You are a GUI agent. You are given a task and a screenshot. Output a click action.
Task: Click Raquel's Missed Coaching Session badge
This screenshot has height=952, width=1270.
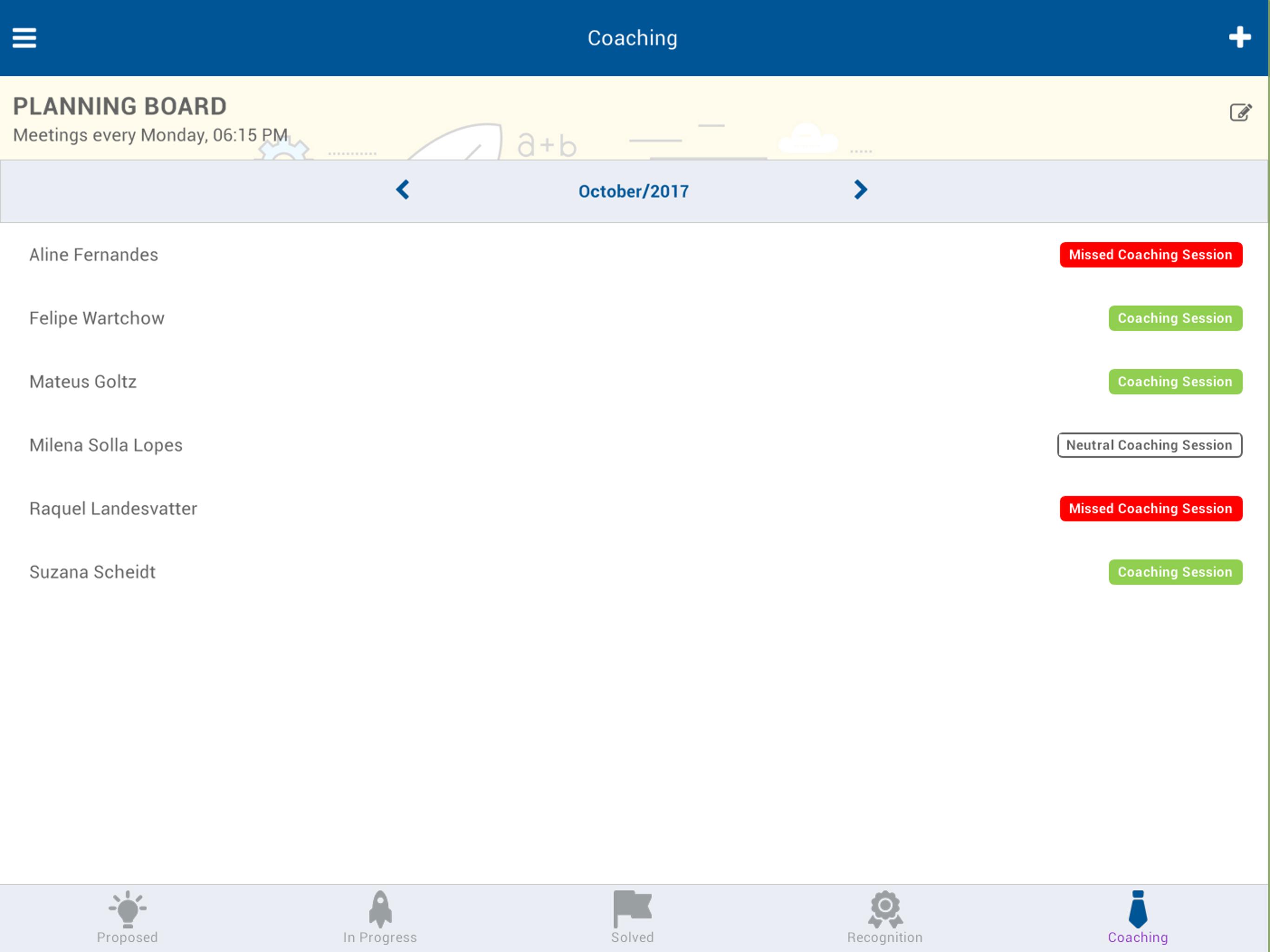coord(1151,509)
